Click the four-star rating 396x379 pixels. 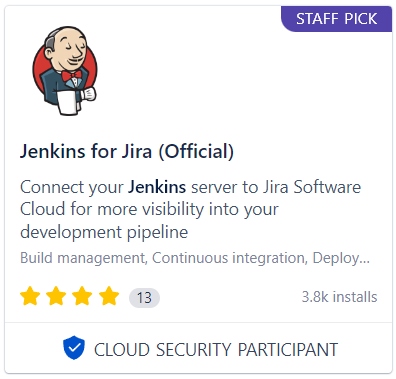point(70,296)
